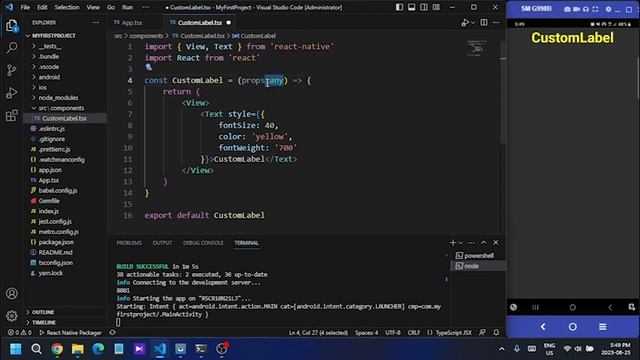Maximize the terminal panel with caret icon
This screenshot has width=640, height=360.
coord(484,242)
